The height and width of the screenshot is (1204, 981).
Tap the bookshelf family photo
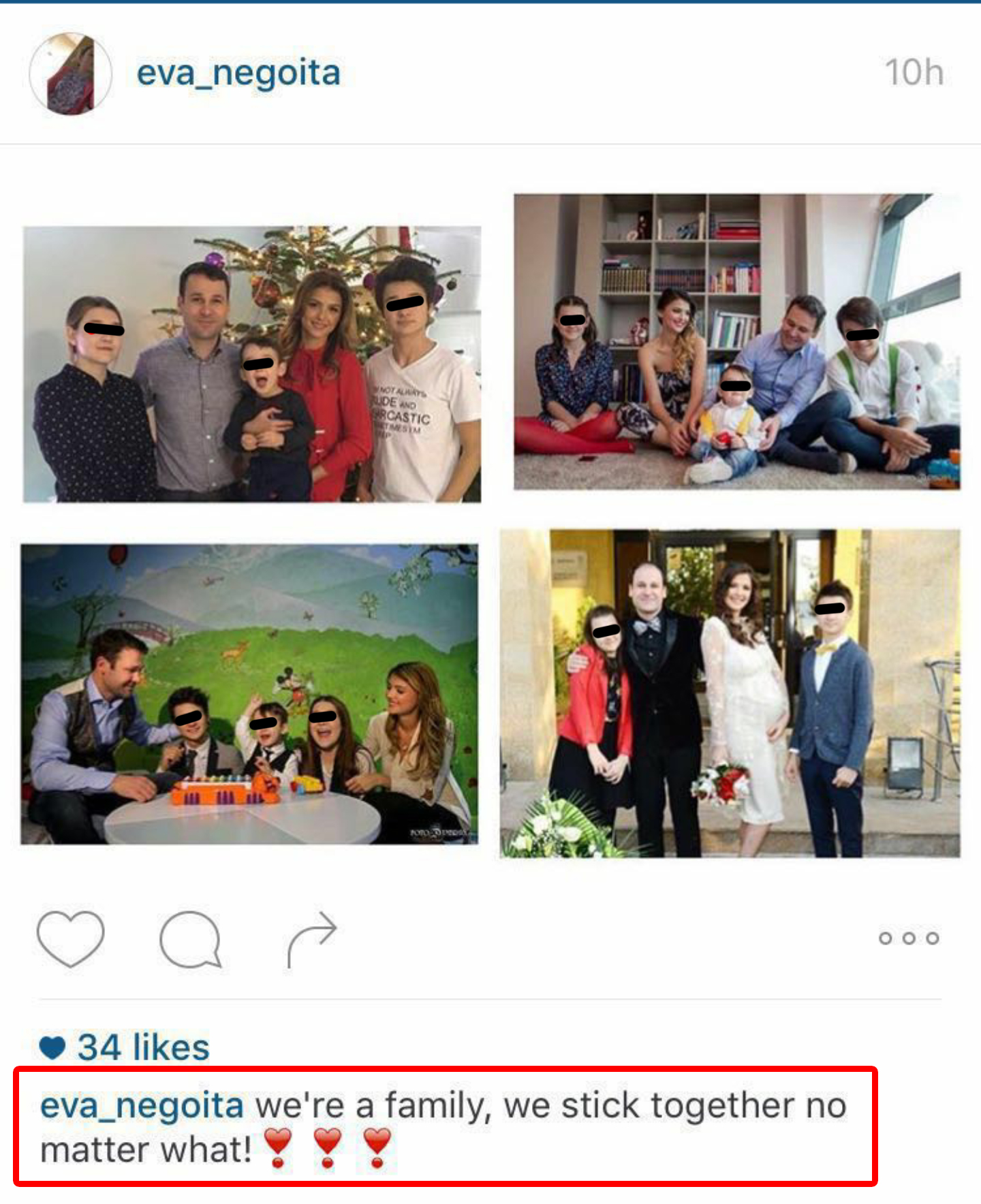click(737, 342)
